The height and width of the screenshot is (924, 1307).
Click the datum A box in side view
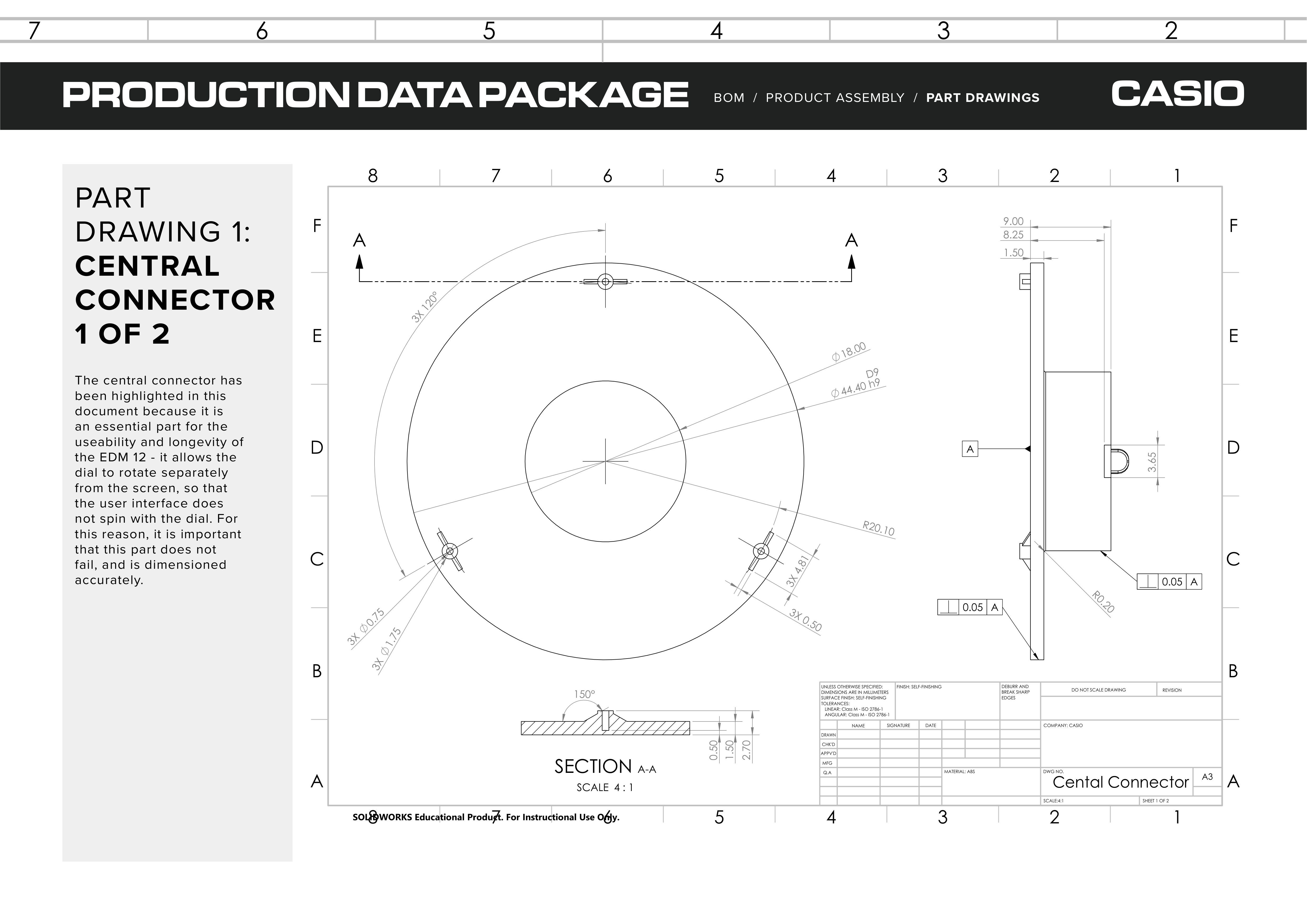[970, 449]
